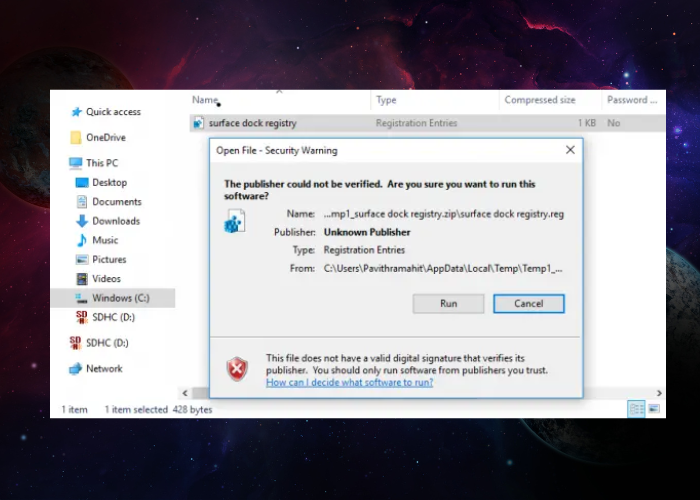This screenshot has width=700, height=500.
Task: Click the top-level SDHC (D:) icon
Action: coord(75,343)
